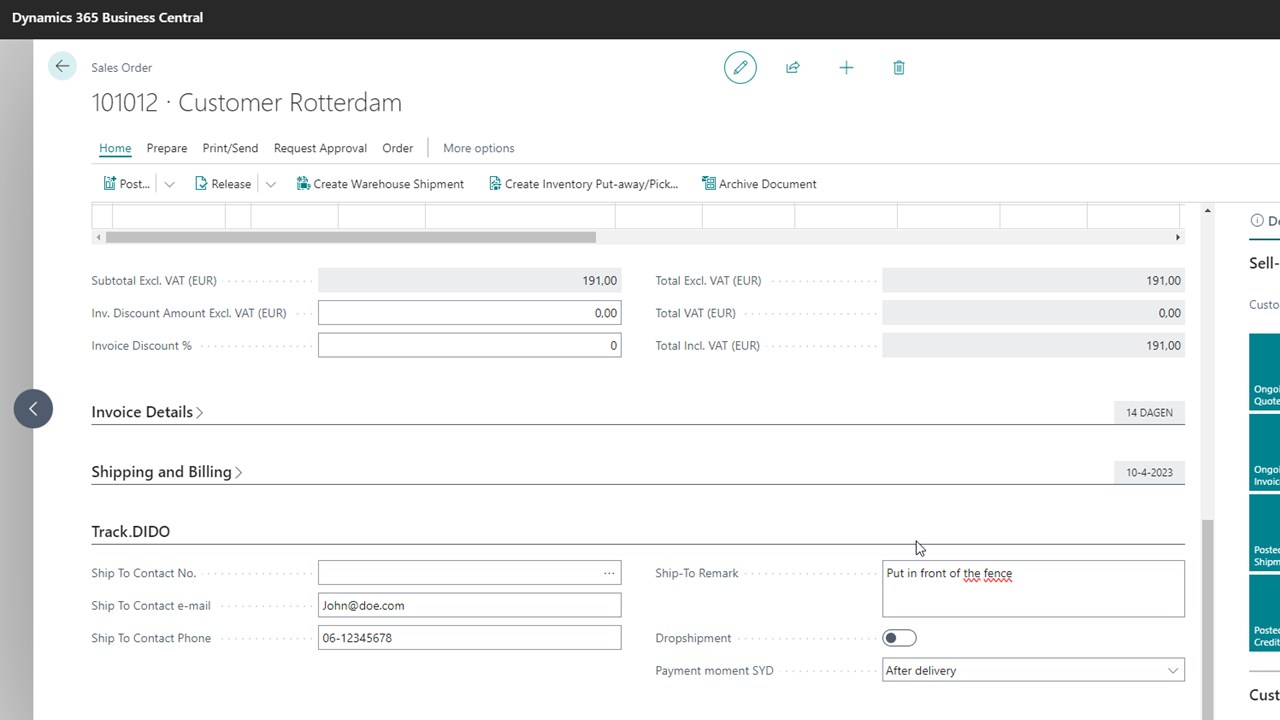Click the Posted Shipments tile
Image resolution: width=1280 pixels, height=720 pixels.
click(1264, 532)
